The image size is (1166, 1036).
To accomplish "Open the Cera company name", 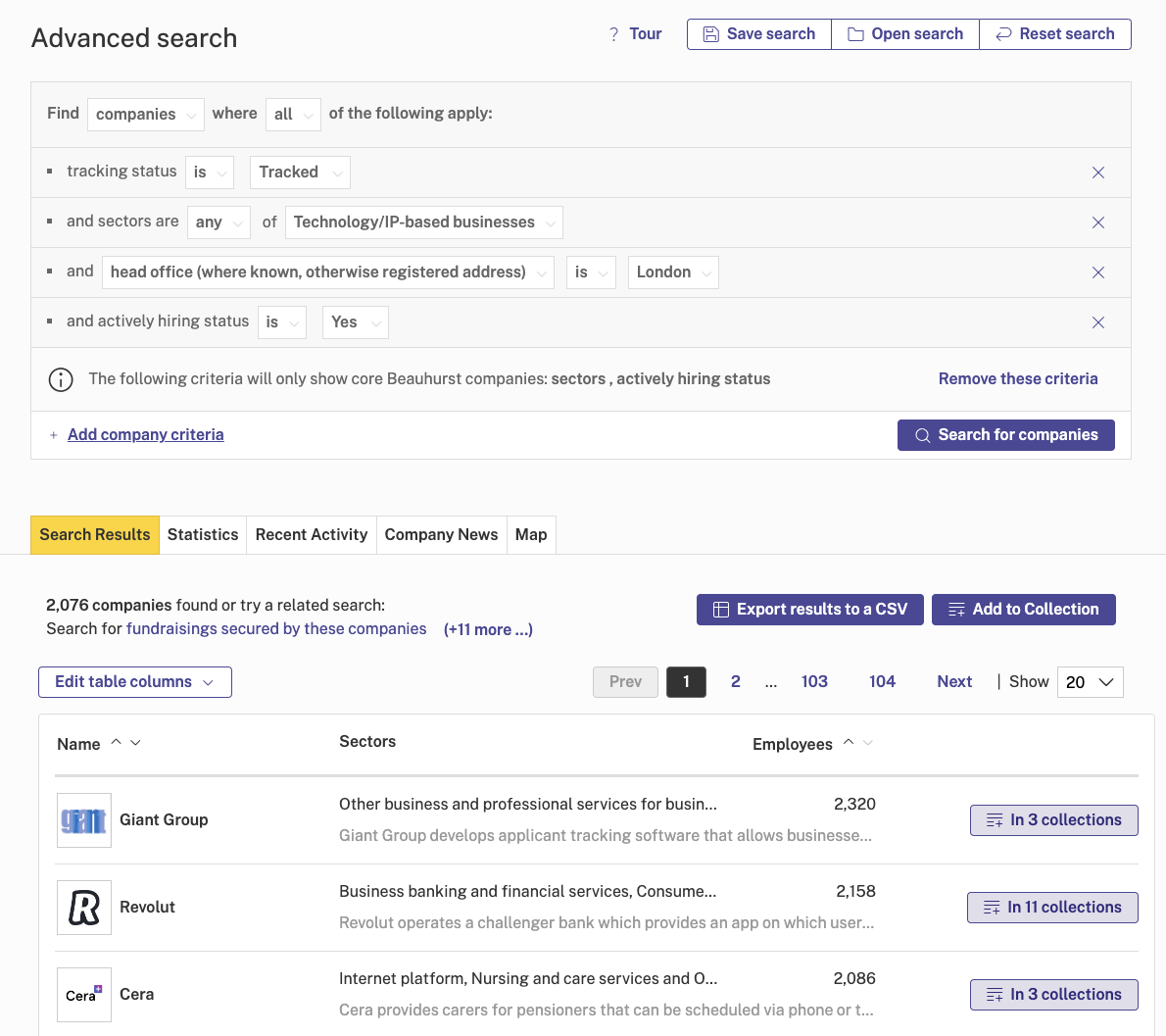I will point(137,995).
